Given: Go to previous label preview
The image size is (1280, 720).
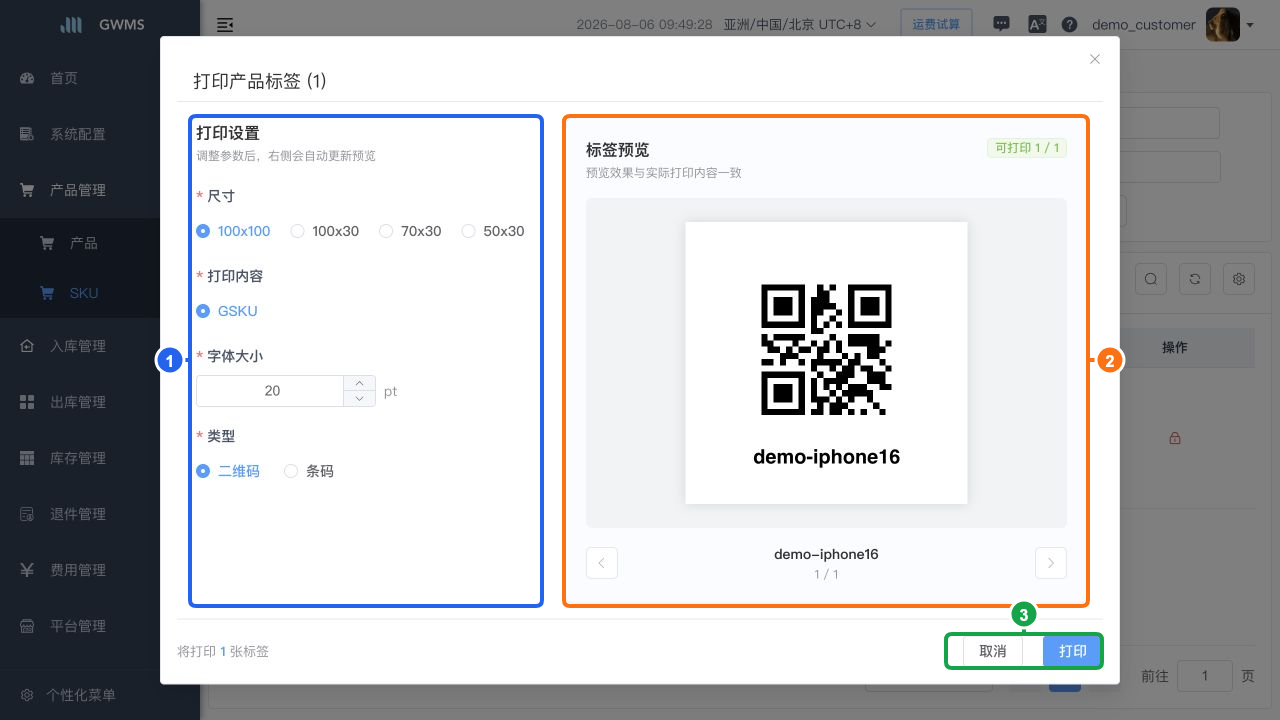Looking at the screenshot, I should pyautogui.click(x=602, y=563).
